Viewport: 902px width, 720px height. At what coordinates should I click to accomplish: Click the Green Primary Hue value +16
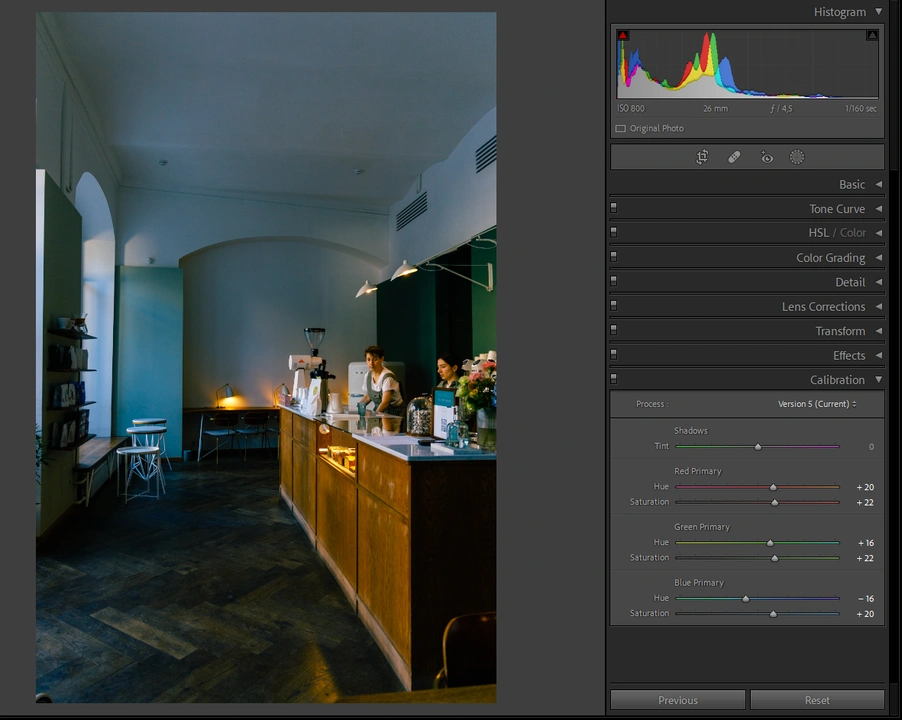coord(865,543)
